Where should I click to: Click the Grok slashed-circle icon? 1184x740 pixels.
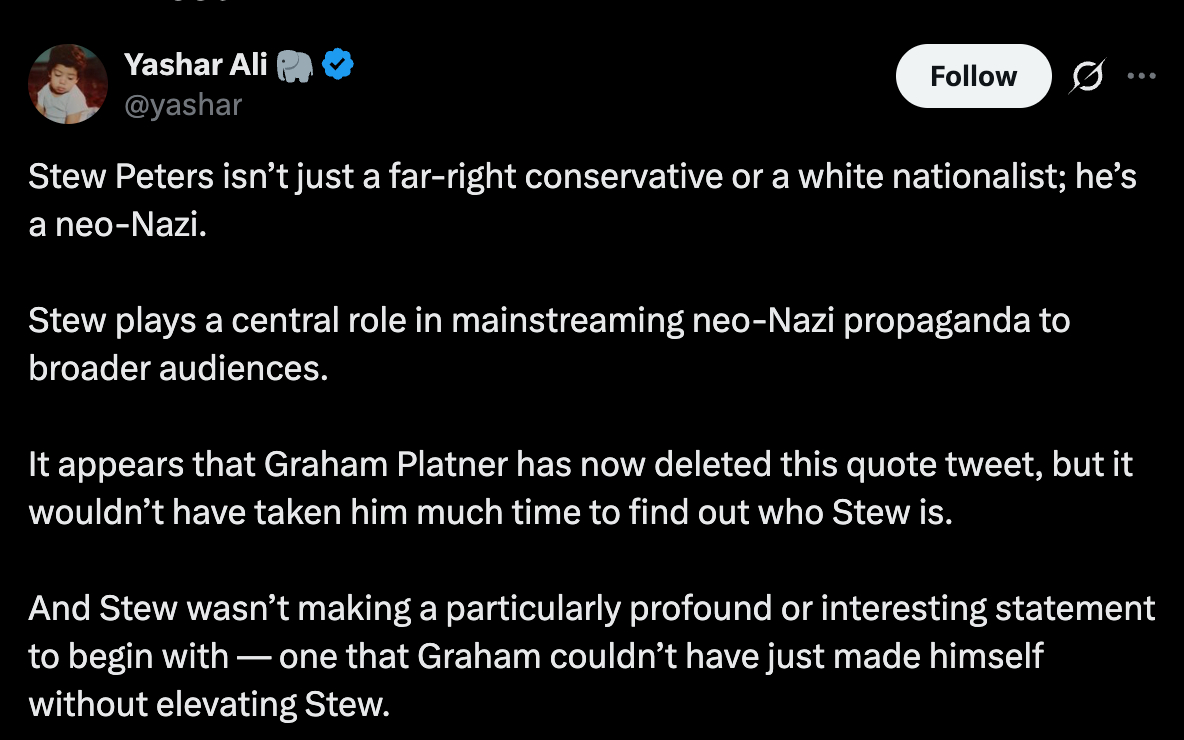[1089, 76]
